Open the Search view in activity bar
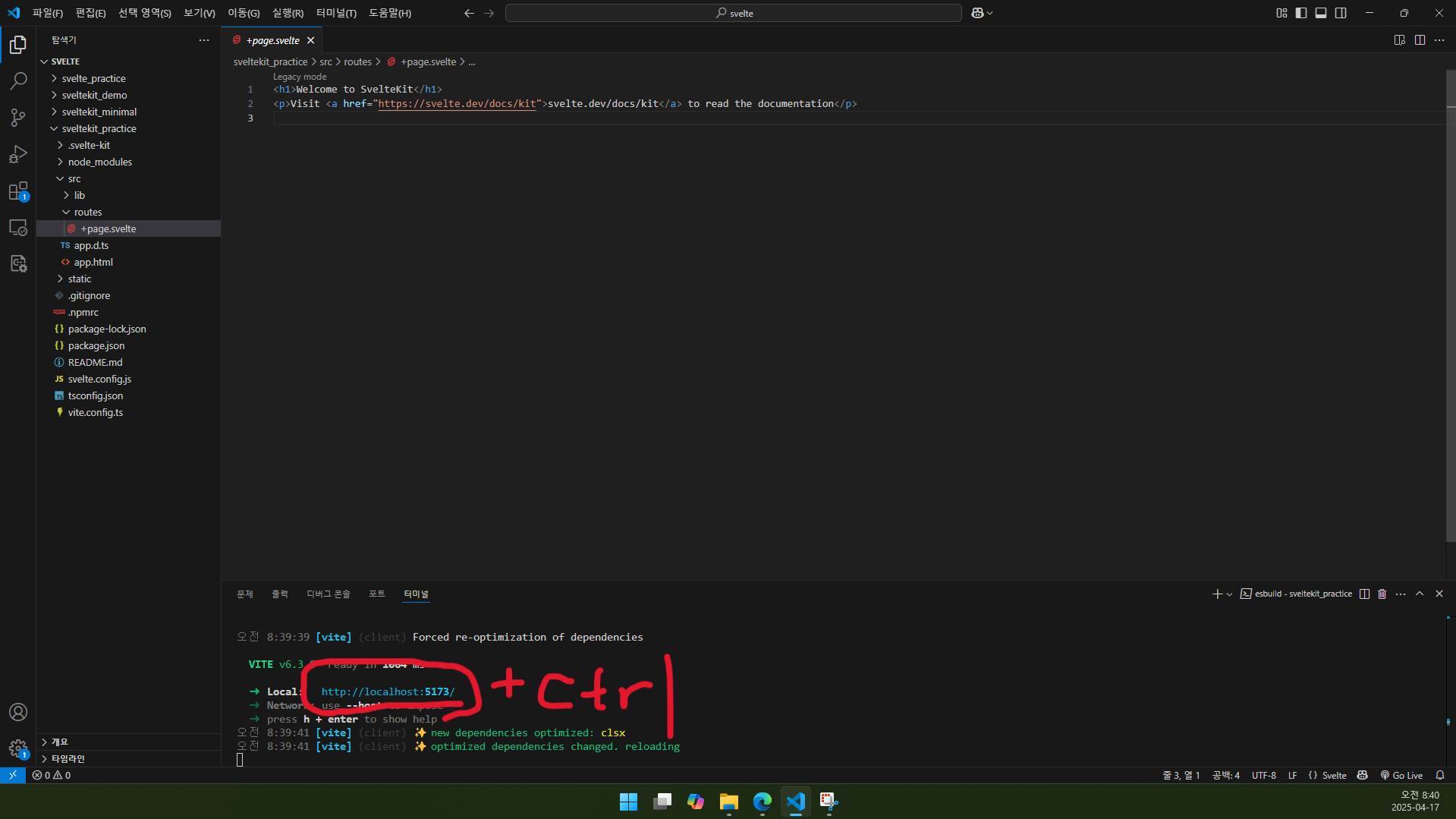Viewport: 1456px width, 819px height. [18, 80]
